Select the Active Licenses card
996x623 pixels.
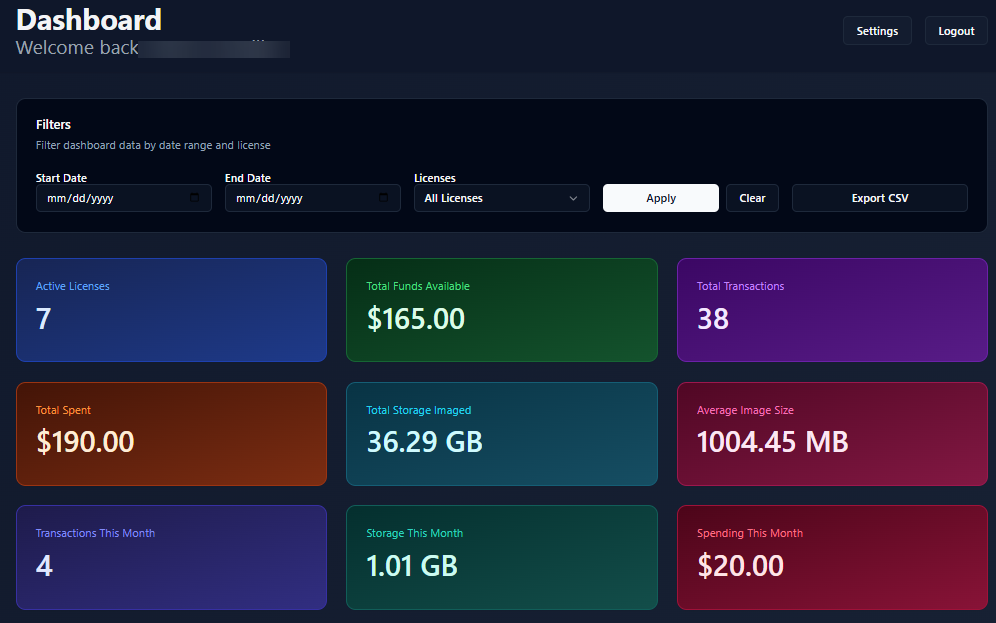point(171,309)
